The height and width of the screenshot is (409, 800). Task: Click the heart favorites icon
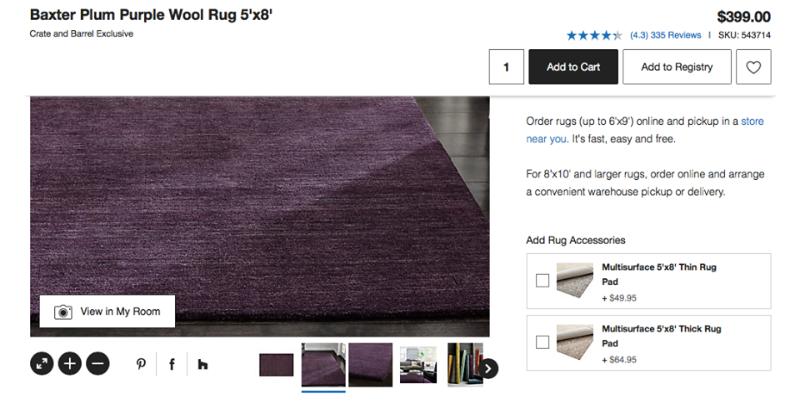753,67
